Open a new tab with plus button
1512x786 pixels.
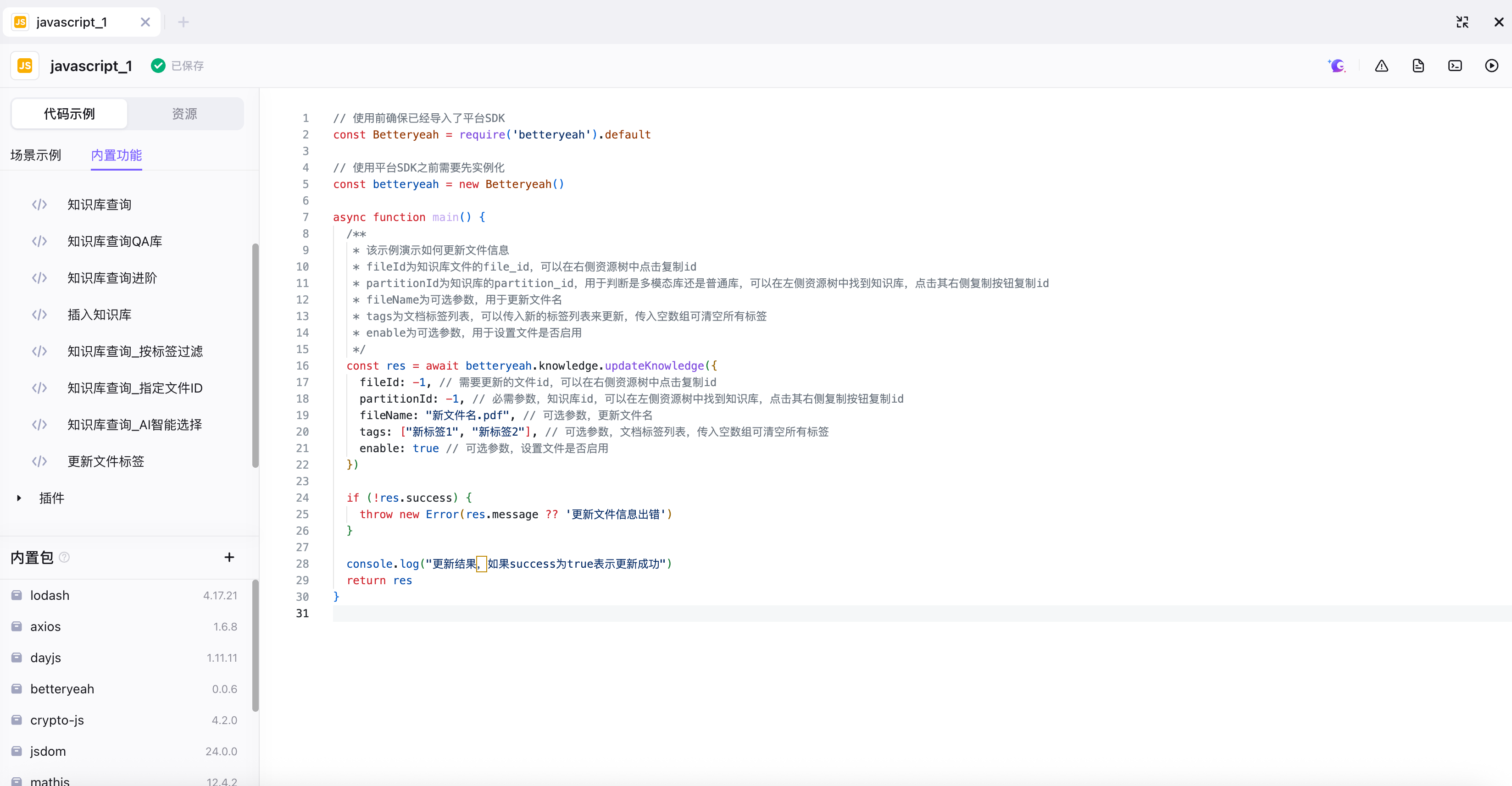click(x=183, y=22)
